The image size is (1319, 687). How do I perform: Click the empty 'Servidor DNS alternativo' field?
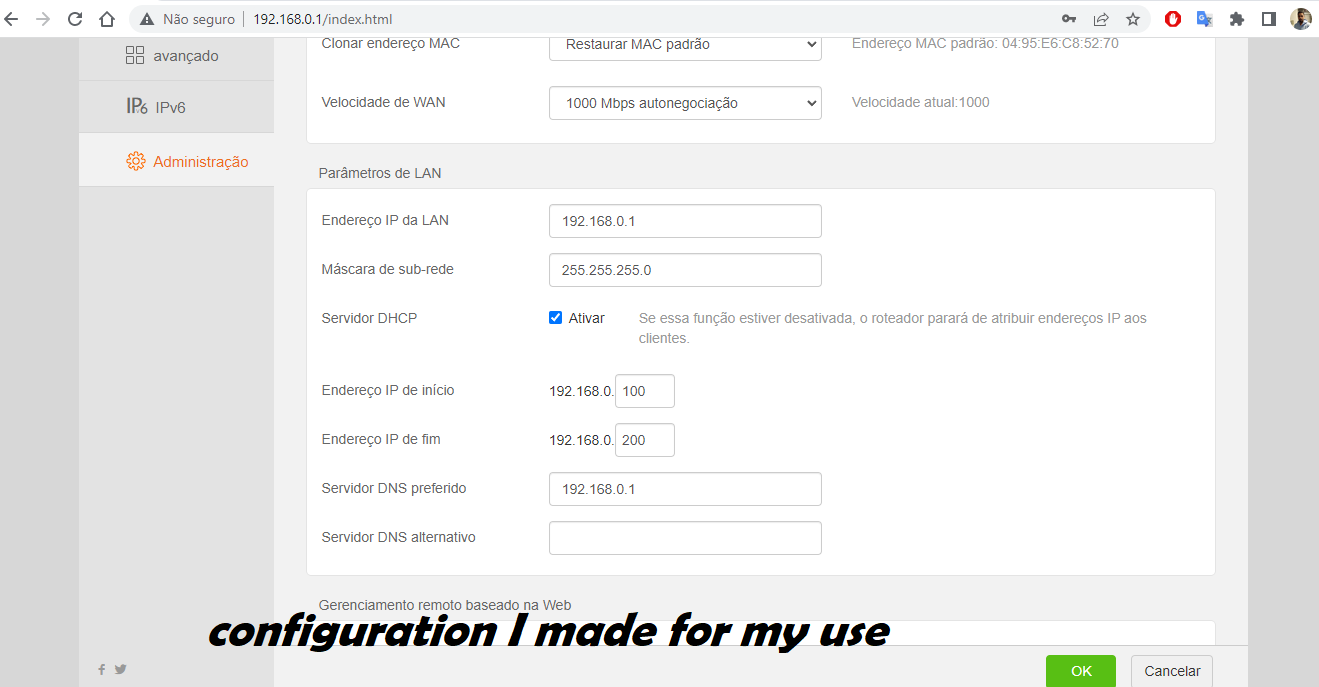coord(685,538)
